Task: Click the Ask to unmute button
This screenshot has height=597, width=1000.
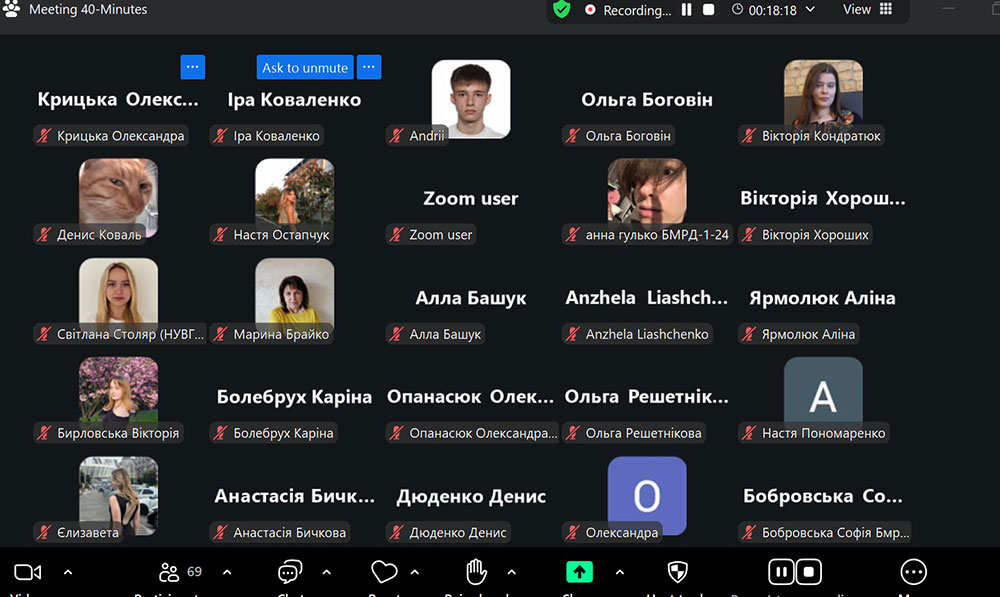Action: pos(305,67)
